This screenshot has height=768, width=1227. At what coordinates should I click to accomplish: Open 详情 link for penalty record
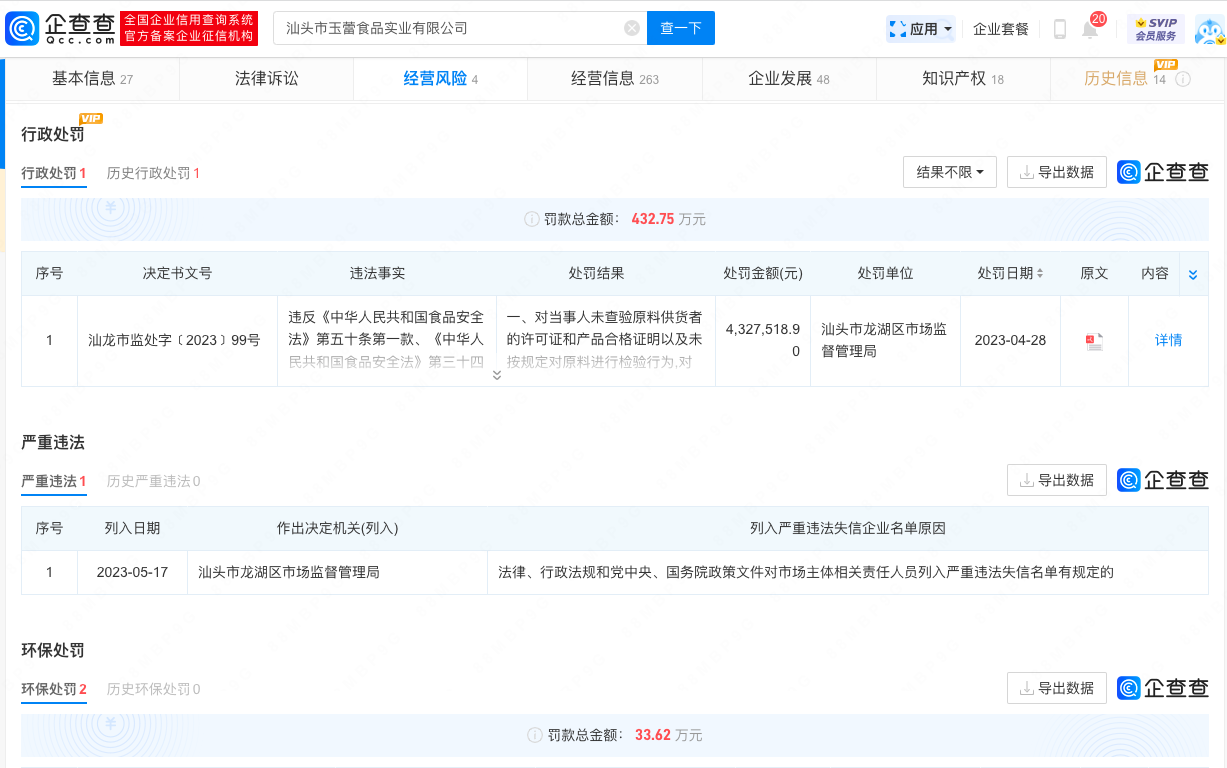pyautogui.click(x=1168, y=340)
